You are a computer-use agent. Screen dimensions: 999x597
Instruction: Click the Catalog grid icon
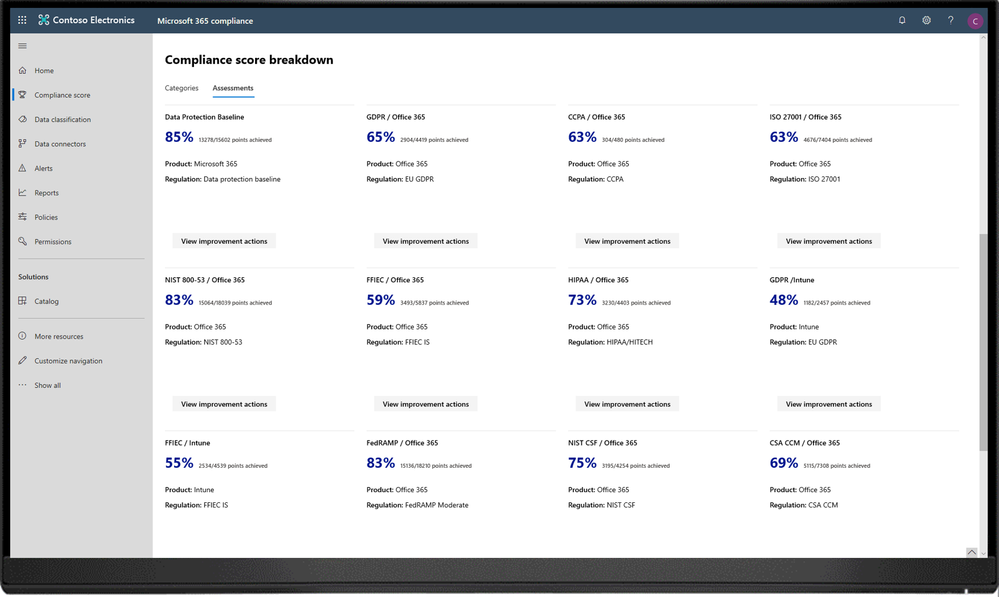click(23, 301)
